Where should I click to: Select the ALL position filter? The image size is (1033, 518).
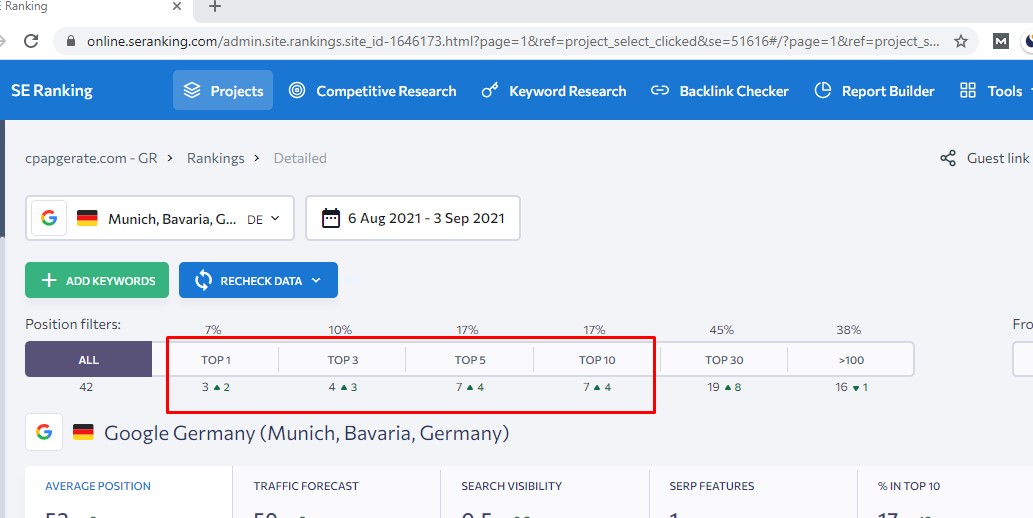tap(88, 360)
